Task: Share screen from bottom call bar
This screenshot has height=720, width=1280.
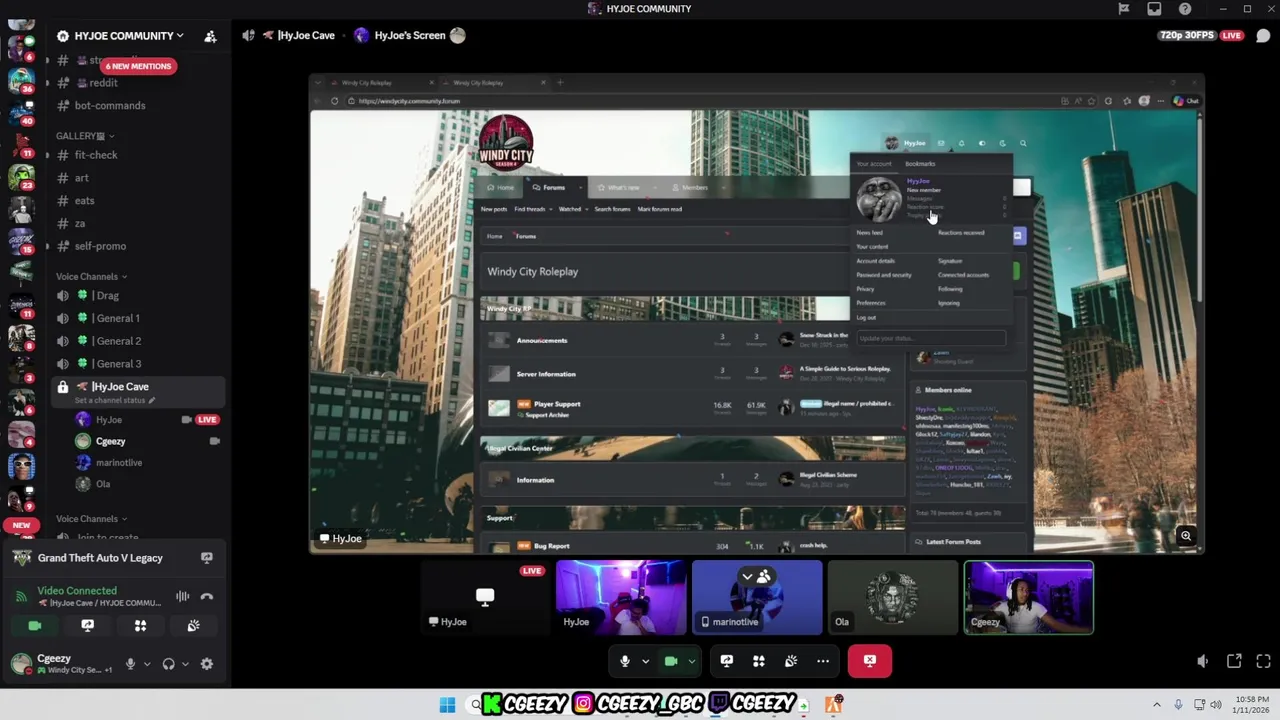Action: 727,661
